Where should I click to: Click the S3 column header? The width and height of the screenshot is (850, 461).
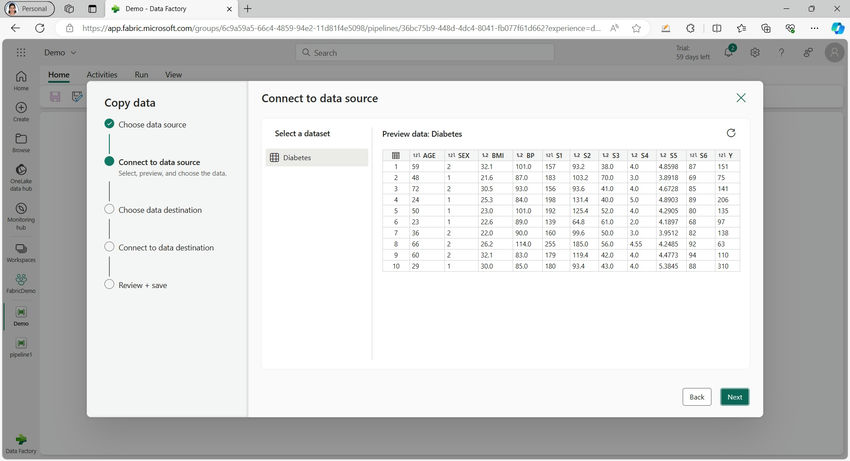[x=613, y=155]
